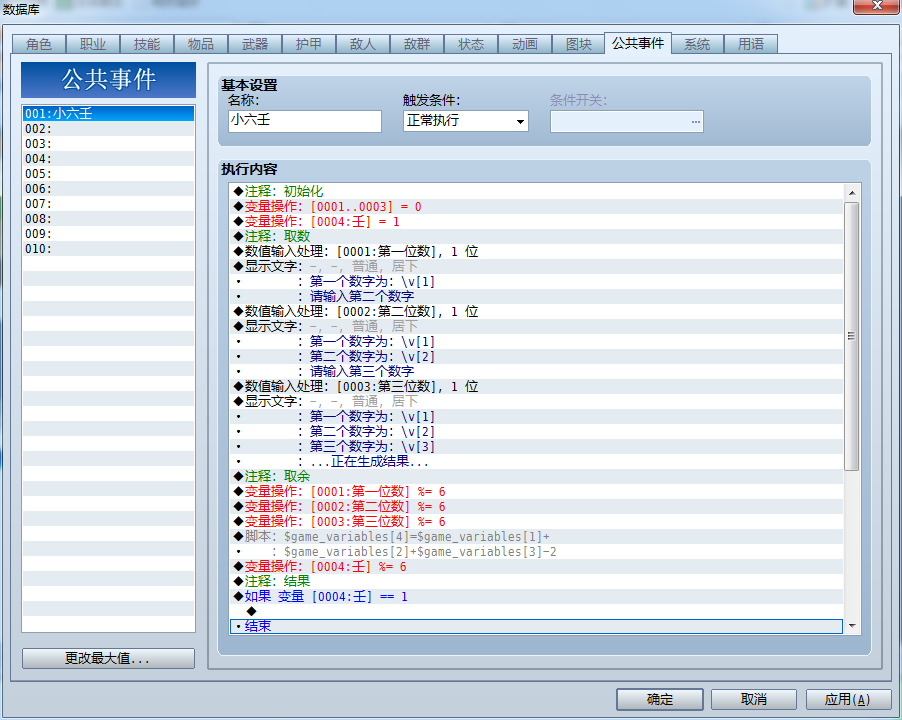This screenshot has height=720, width=902.
Task: Open the 动画 tab
Action: 525,44
